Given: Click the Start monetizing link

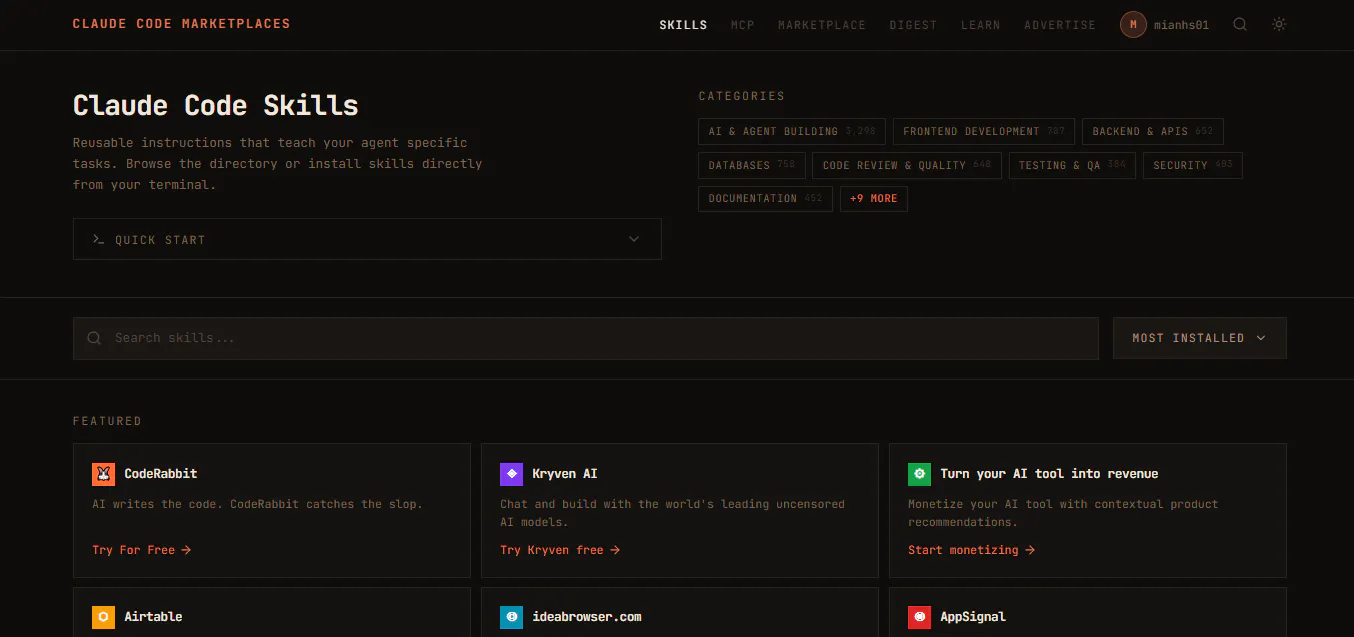Looking at the screenshot, I should (x=972, y=550).
